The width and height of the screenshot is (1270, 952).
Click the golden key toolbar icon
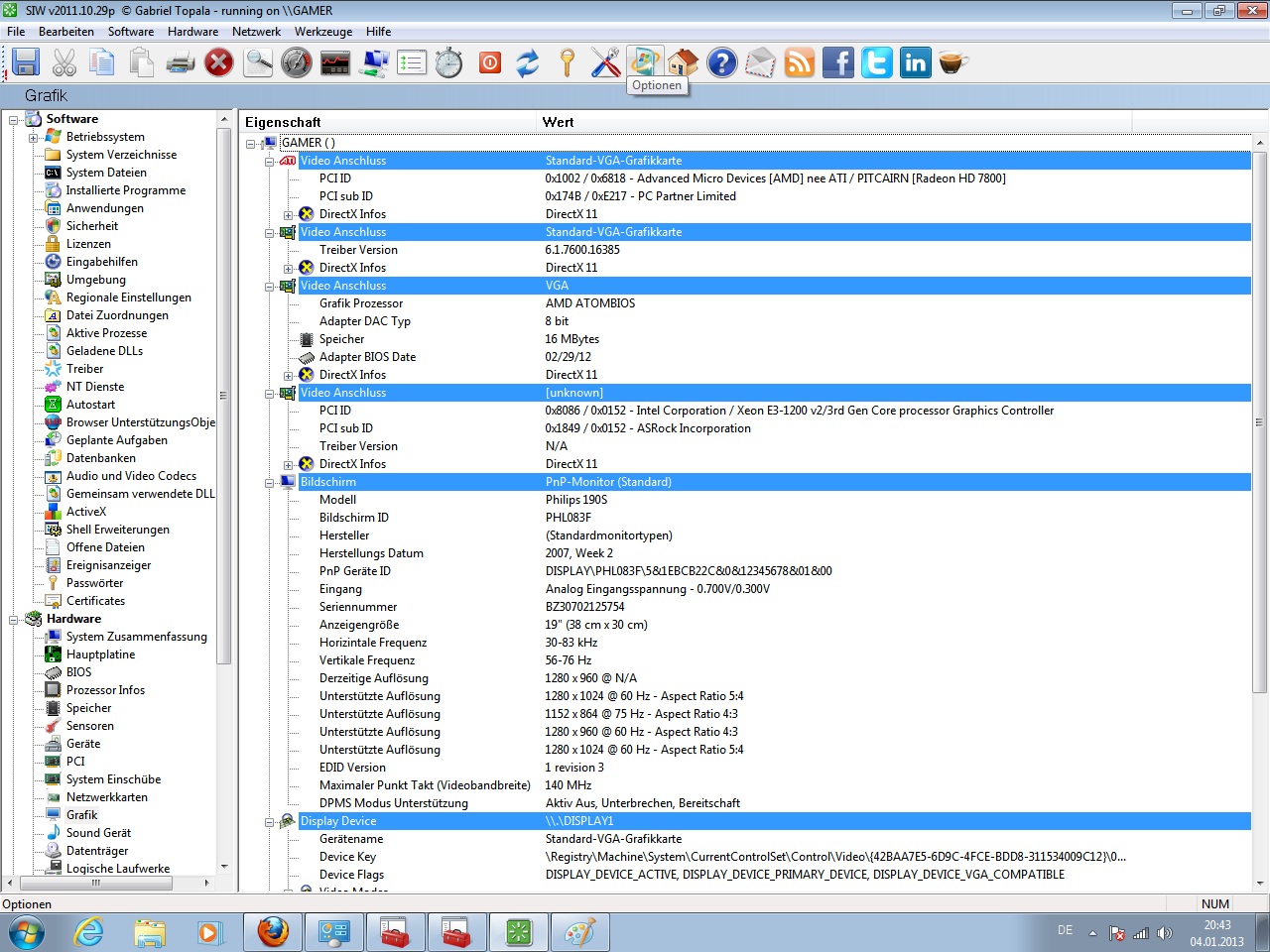[567, 62]
